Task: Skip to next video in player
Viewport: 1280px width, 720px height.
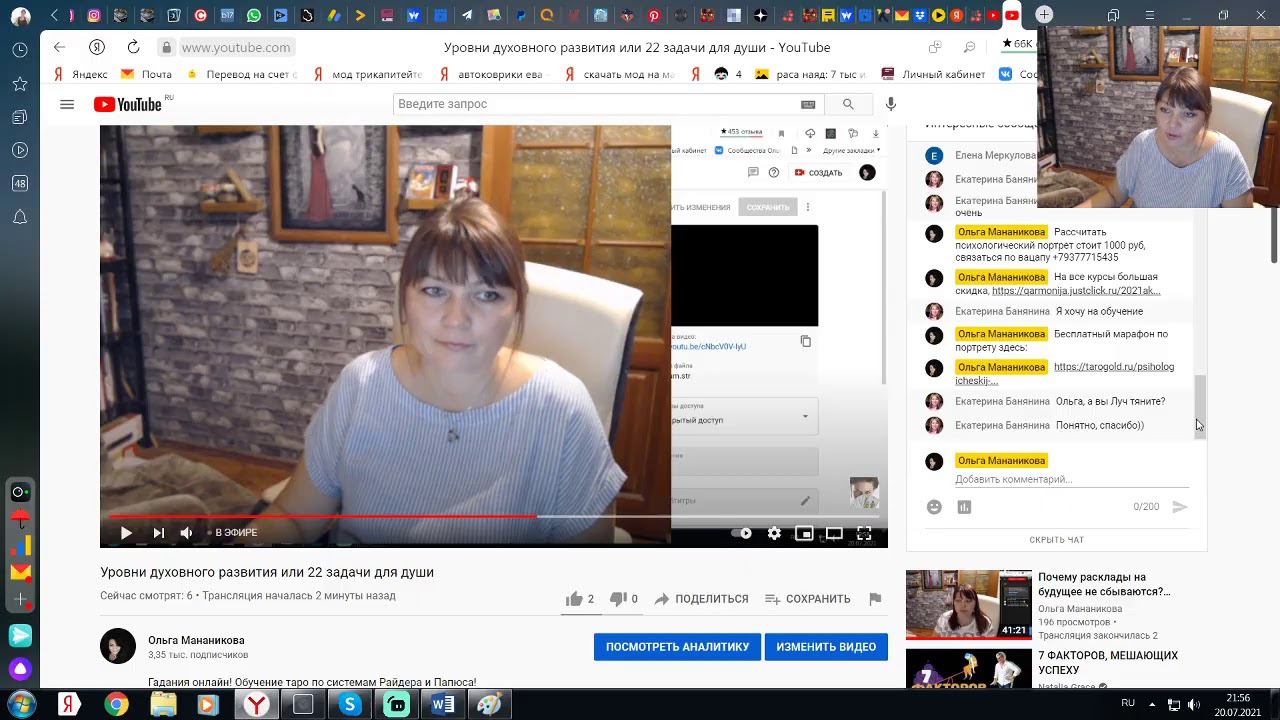Action: [158, 533]
